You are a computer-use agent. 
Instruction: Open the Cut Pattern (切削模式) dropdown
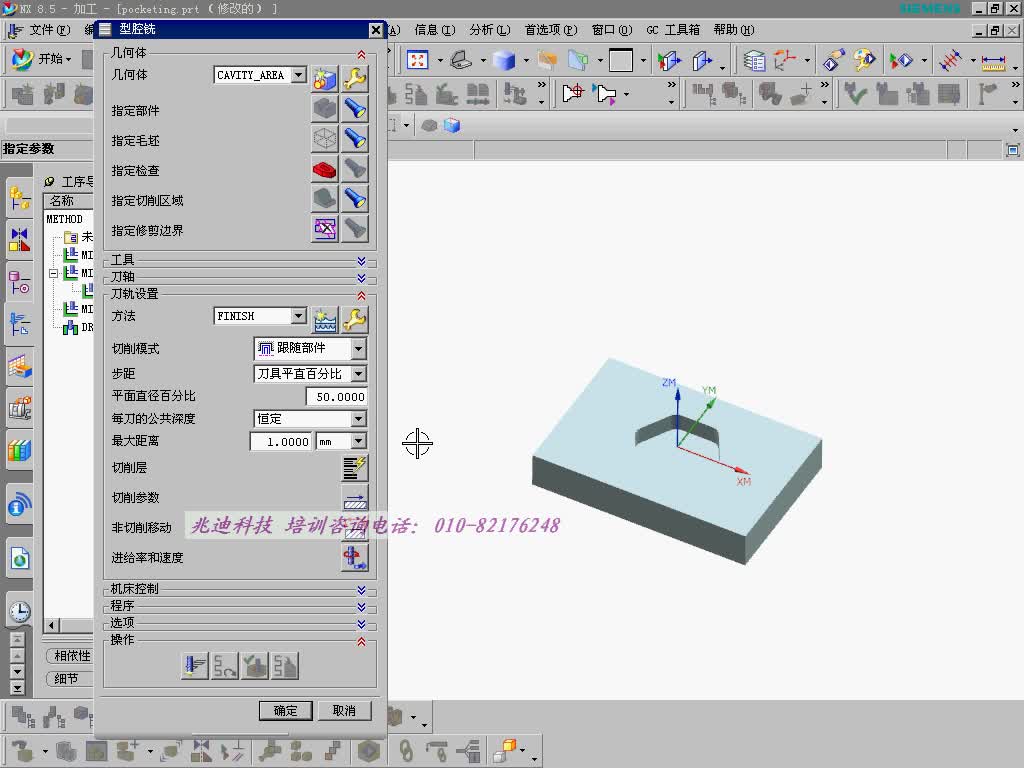click(x=359, y=349)
